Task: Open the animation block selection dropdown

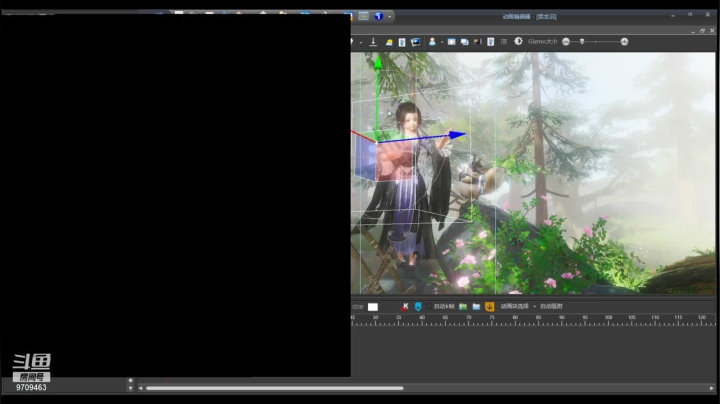Action: pyautogui.click(x=534, y=307)
